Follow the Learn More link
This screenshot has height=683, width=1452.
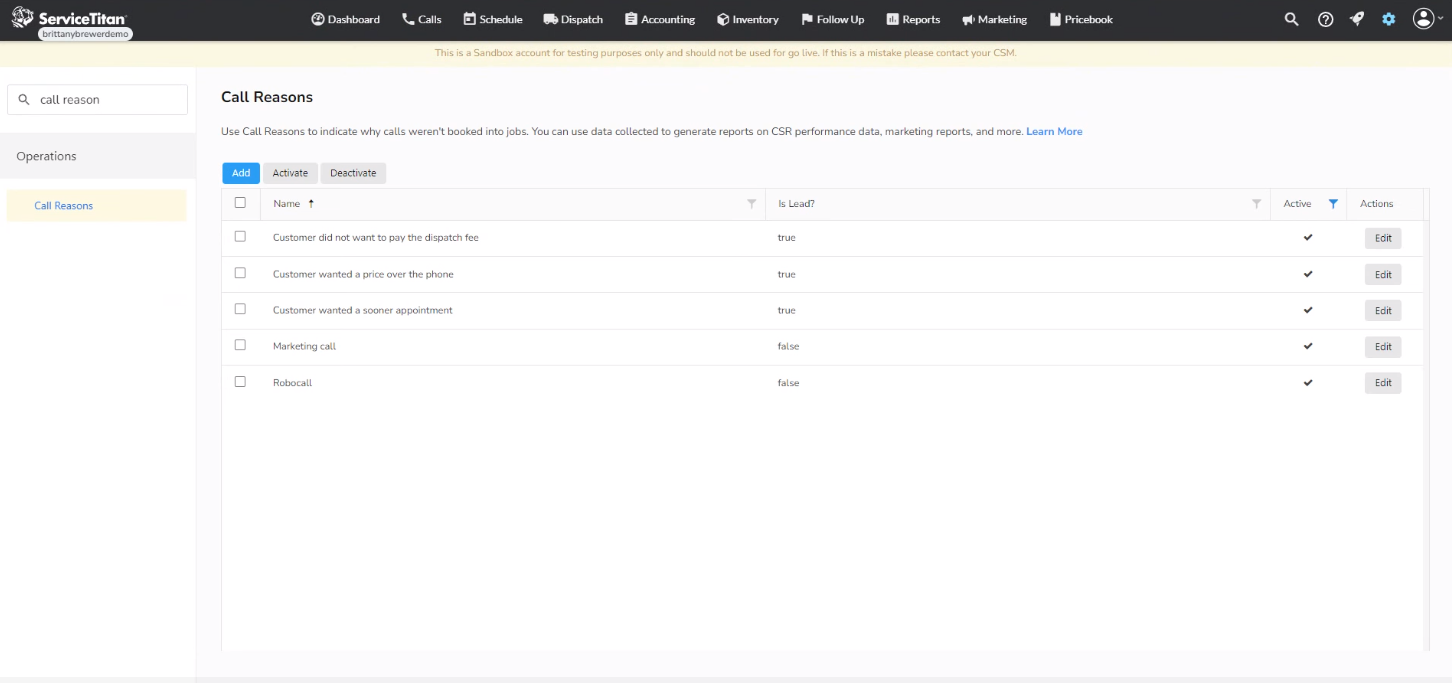click(1054, 131)
